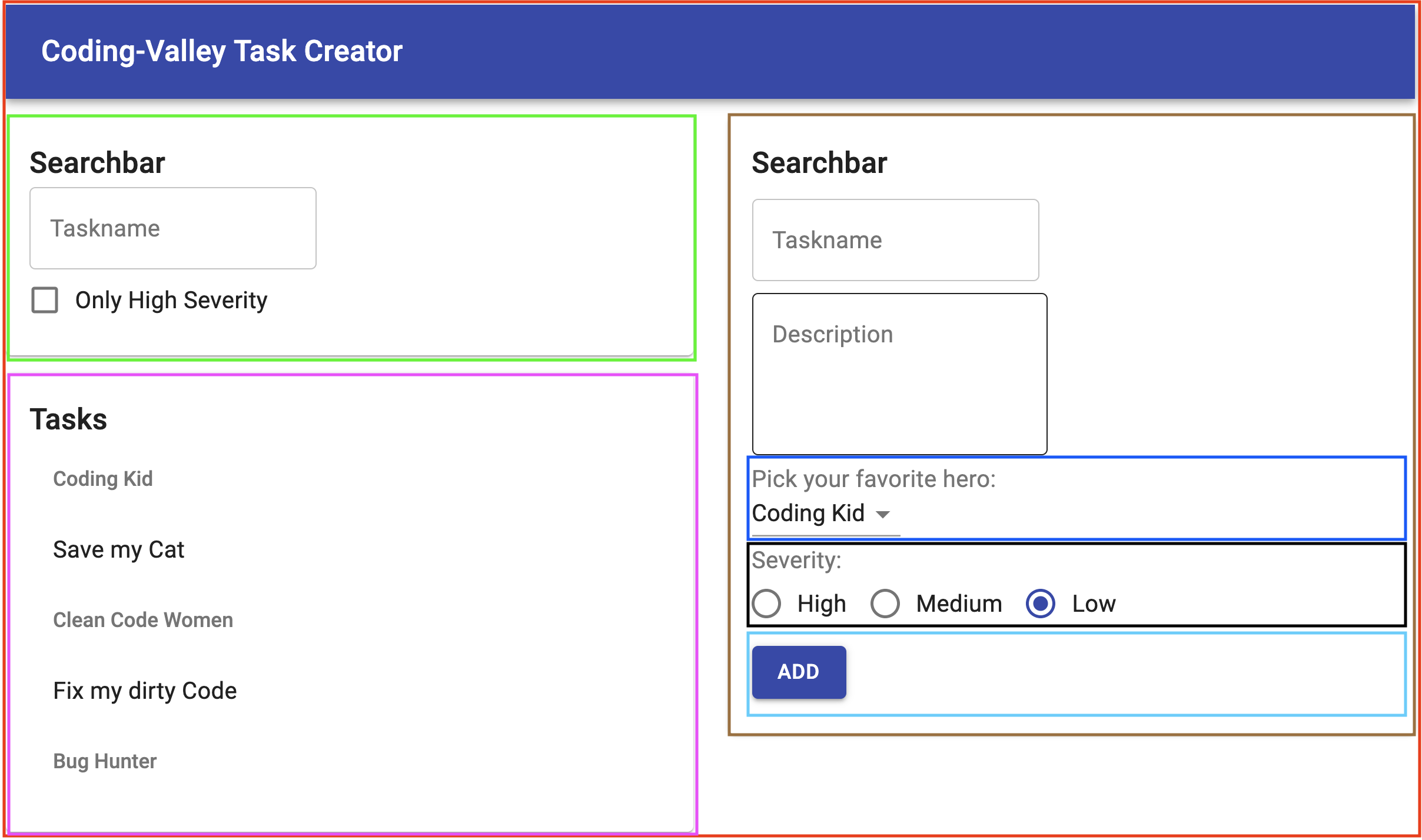
Task: Select the Fix my dirty Code task
Action: pos(145,691)
